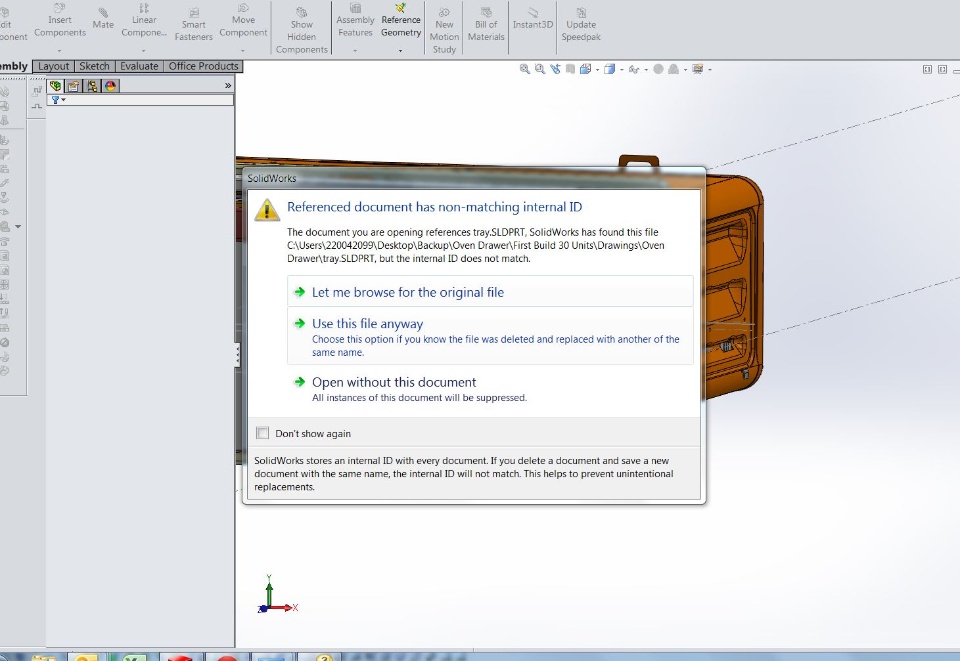960x661 pixels.
Task: Expand the Reference Geometry dropdown arrow
Action: (400, 51)
